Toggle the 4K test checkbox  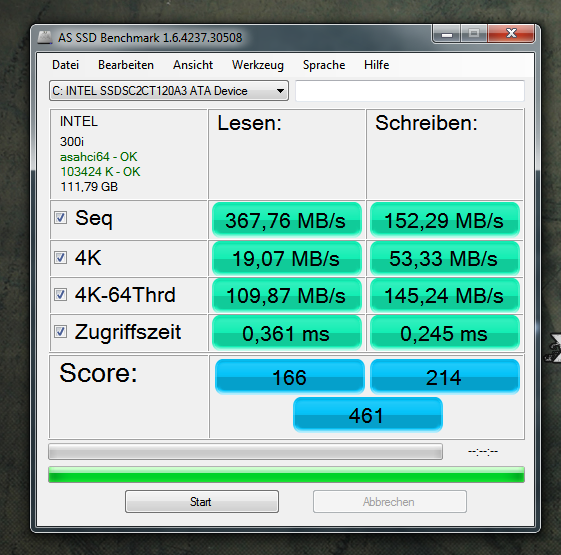(x=60, y=257)
